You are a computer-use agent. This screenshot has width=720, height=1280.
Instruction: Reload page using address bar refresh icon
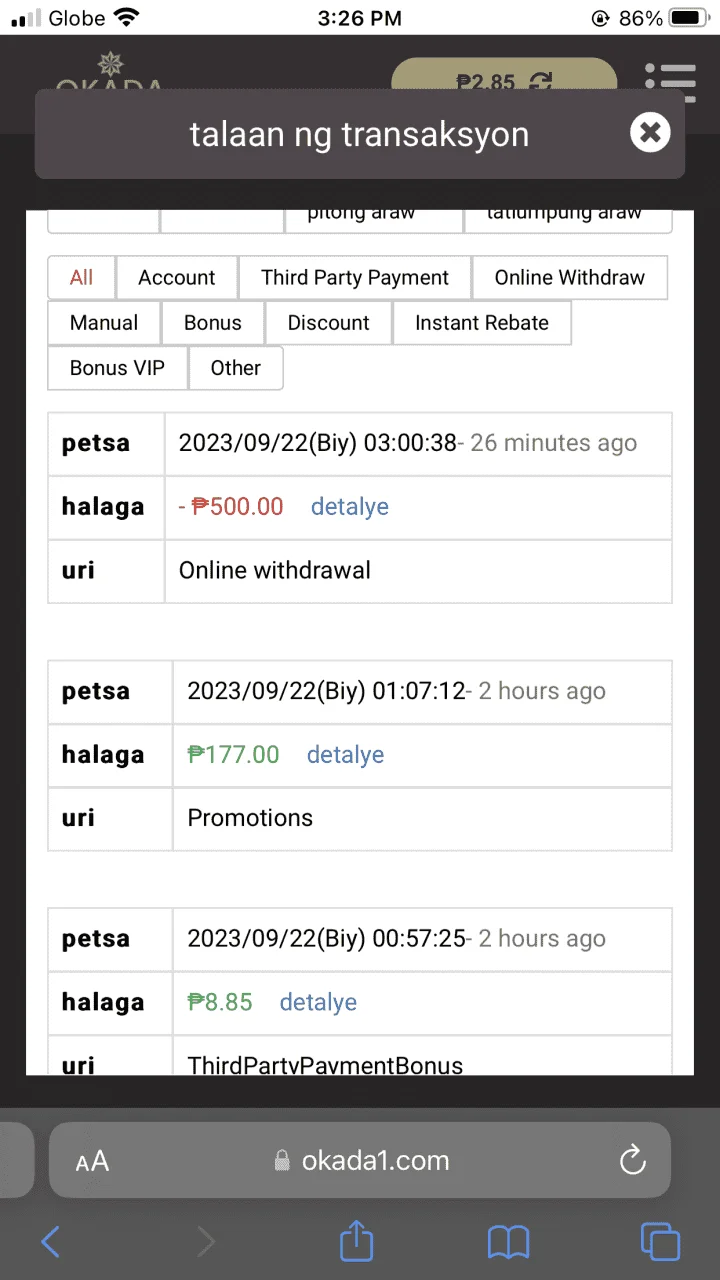coord(632,1160)
